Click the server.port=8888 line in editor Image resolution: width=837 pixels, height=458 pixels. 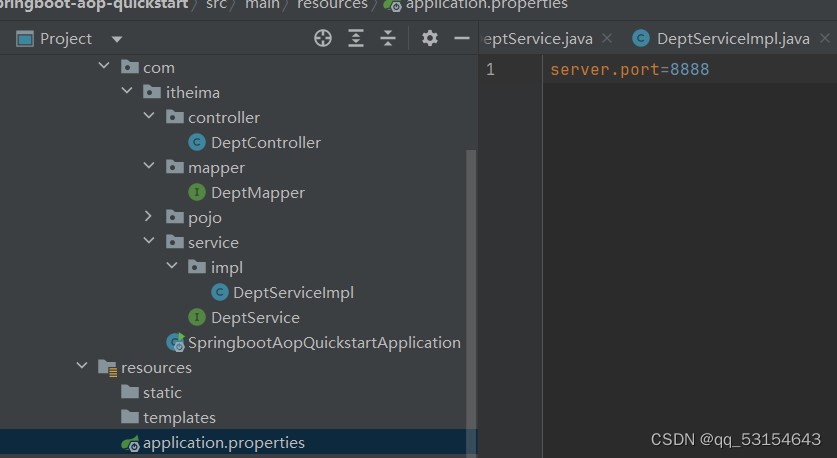click(629, 69)
